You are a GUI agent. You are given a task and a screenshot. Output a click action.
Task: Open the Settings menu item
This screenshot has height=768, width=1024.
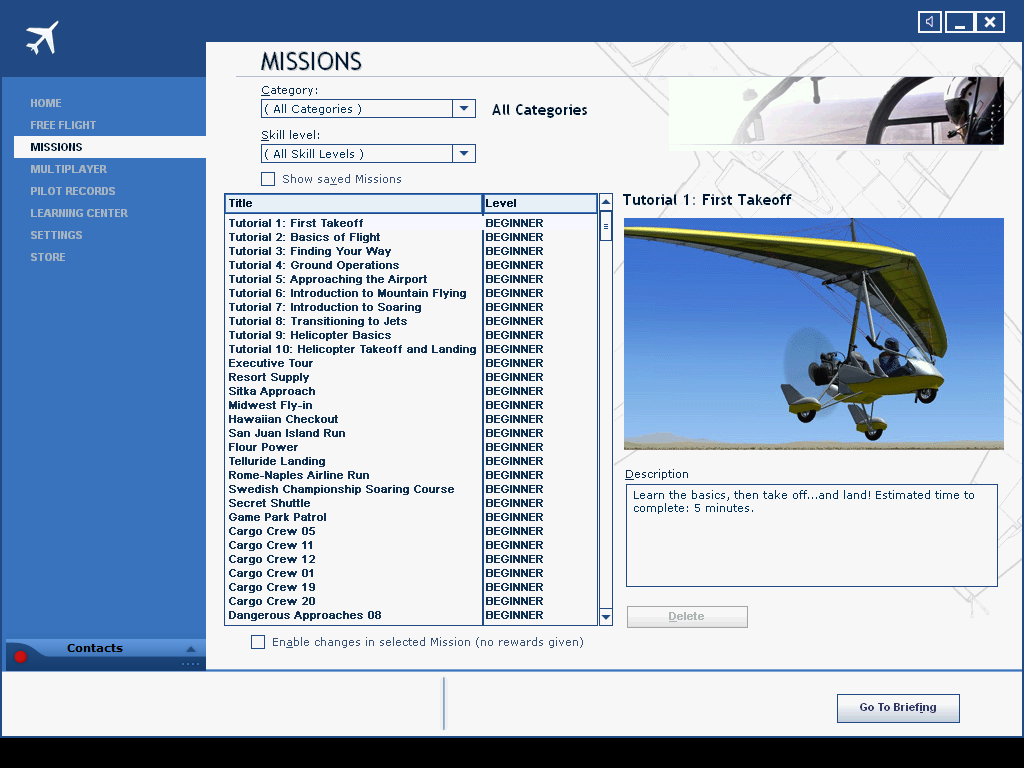coord(56,235)
